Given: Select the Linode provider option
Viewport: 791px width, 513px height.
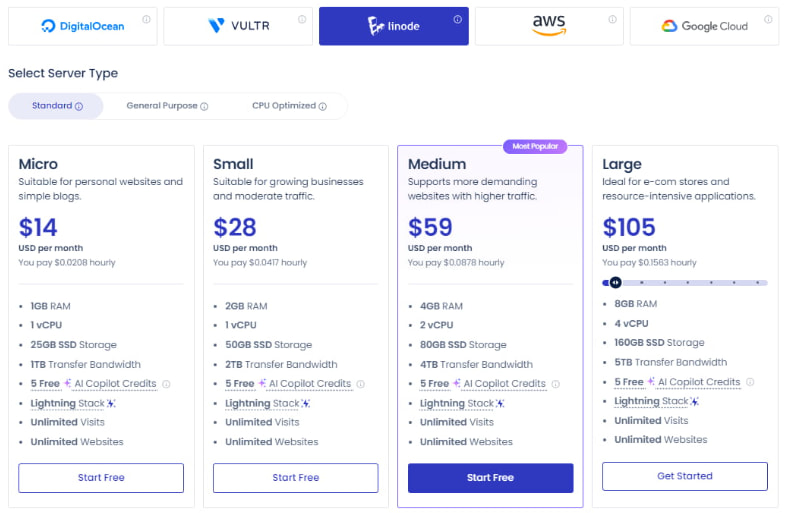Looking at the screenshot, I should click(393, 26).
